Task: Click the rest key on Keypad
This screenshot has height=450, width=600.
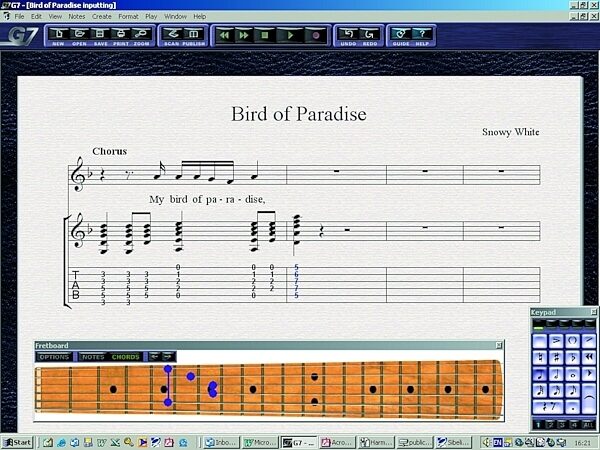Action: click(548, 407)
